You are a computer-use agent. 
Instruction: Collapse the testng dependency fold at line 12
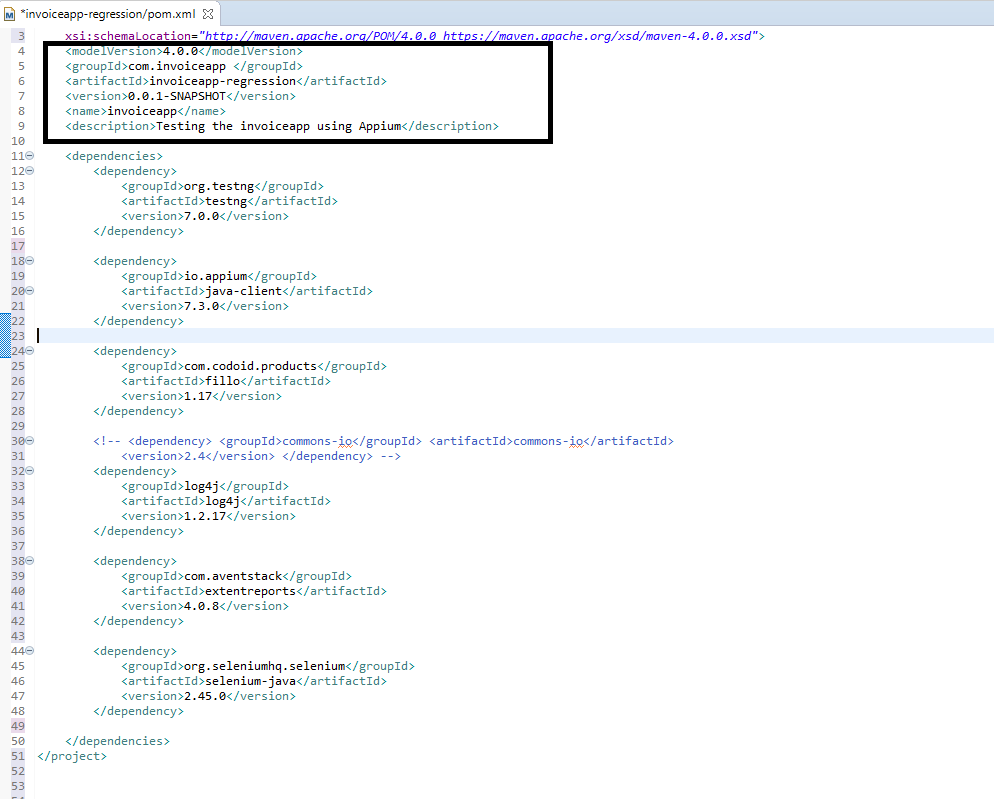[x=30, y=171]
